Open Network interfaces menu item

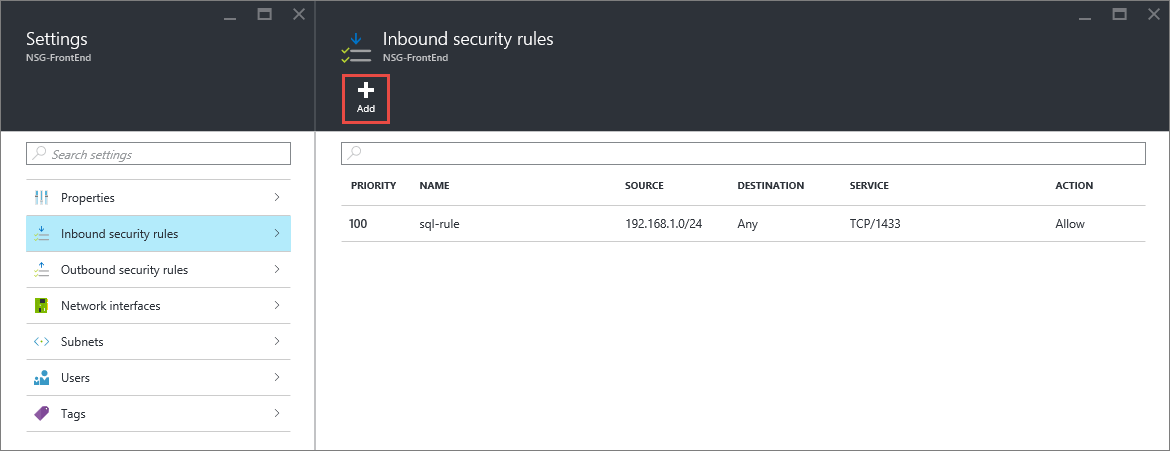(x=158, y=305)
